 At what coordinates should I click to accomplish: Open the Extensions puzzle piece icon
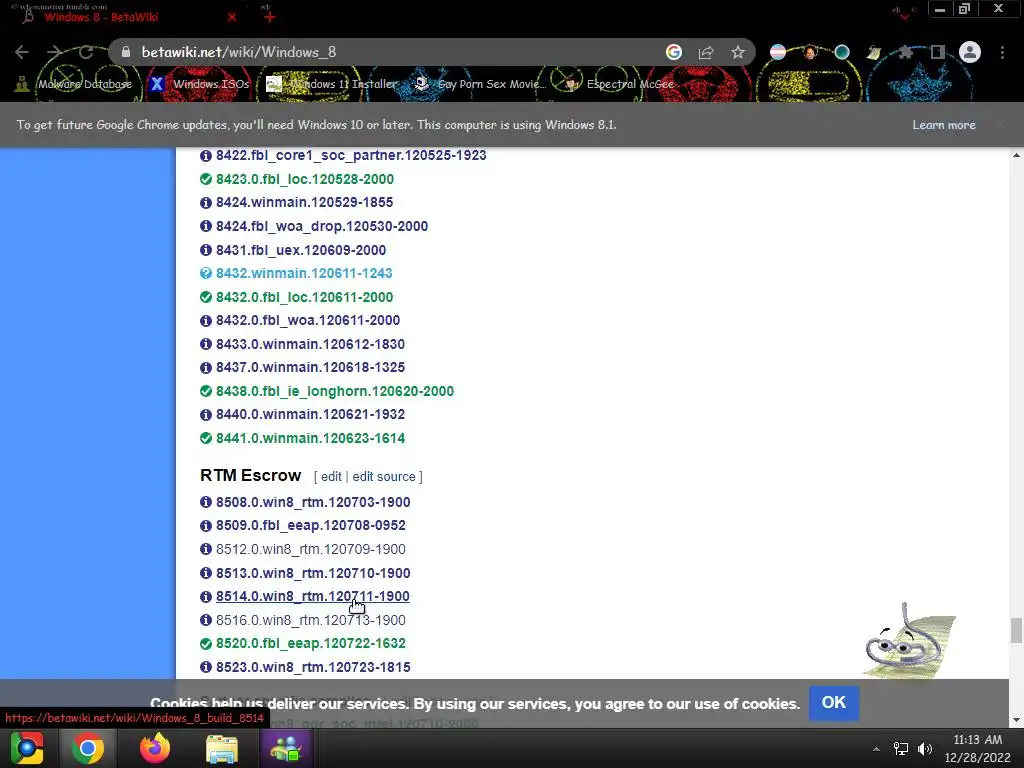point(905,52)
